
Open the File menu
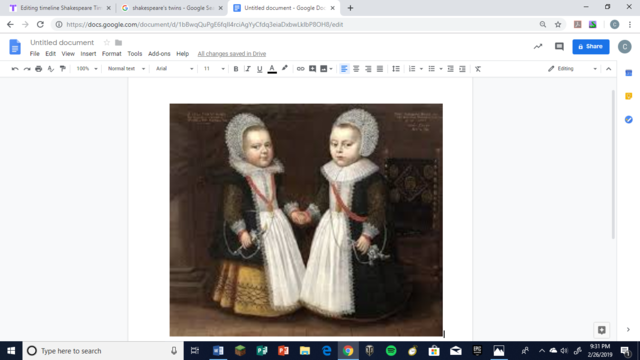(x=35, y=54)
